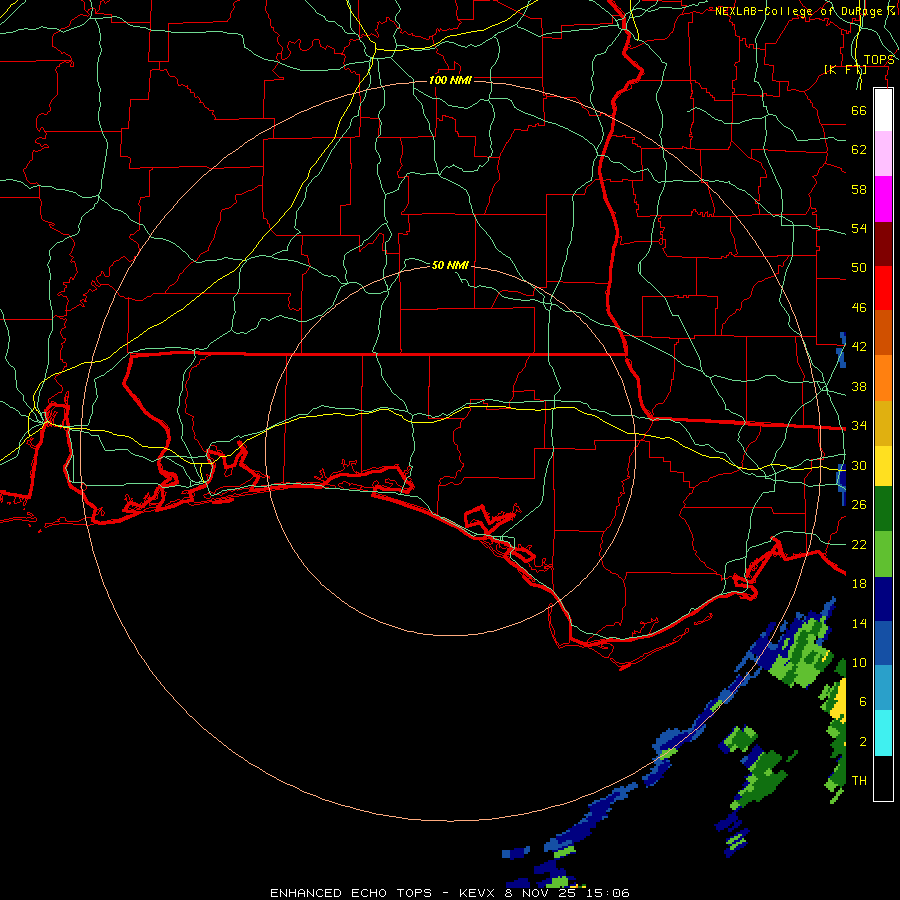Viewport: 900px width, 900px height.
Task: Pick the bright orange legend swatch
Action: click(x=883, y=378)
